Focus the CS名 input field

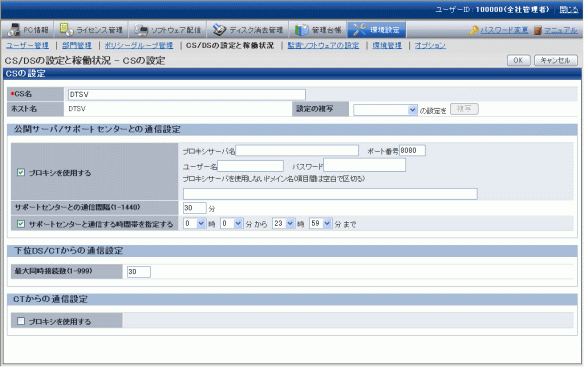click(187, 95)
